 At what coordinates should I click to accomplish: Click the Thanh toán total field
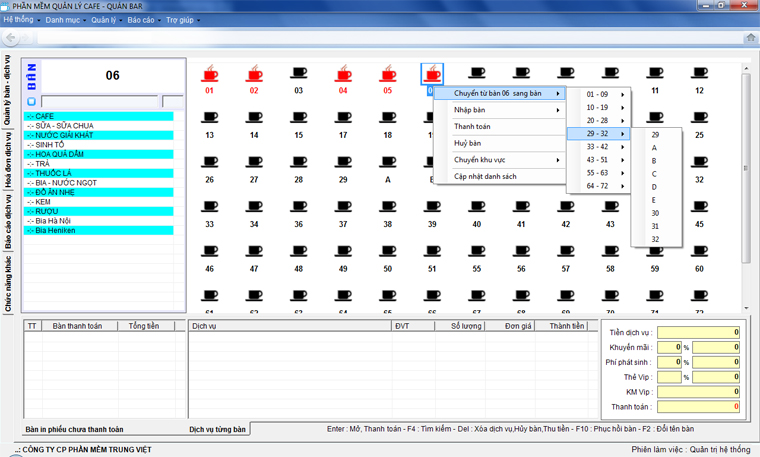[x=698, y=407]
